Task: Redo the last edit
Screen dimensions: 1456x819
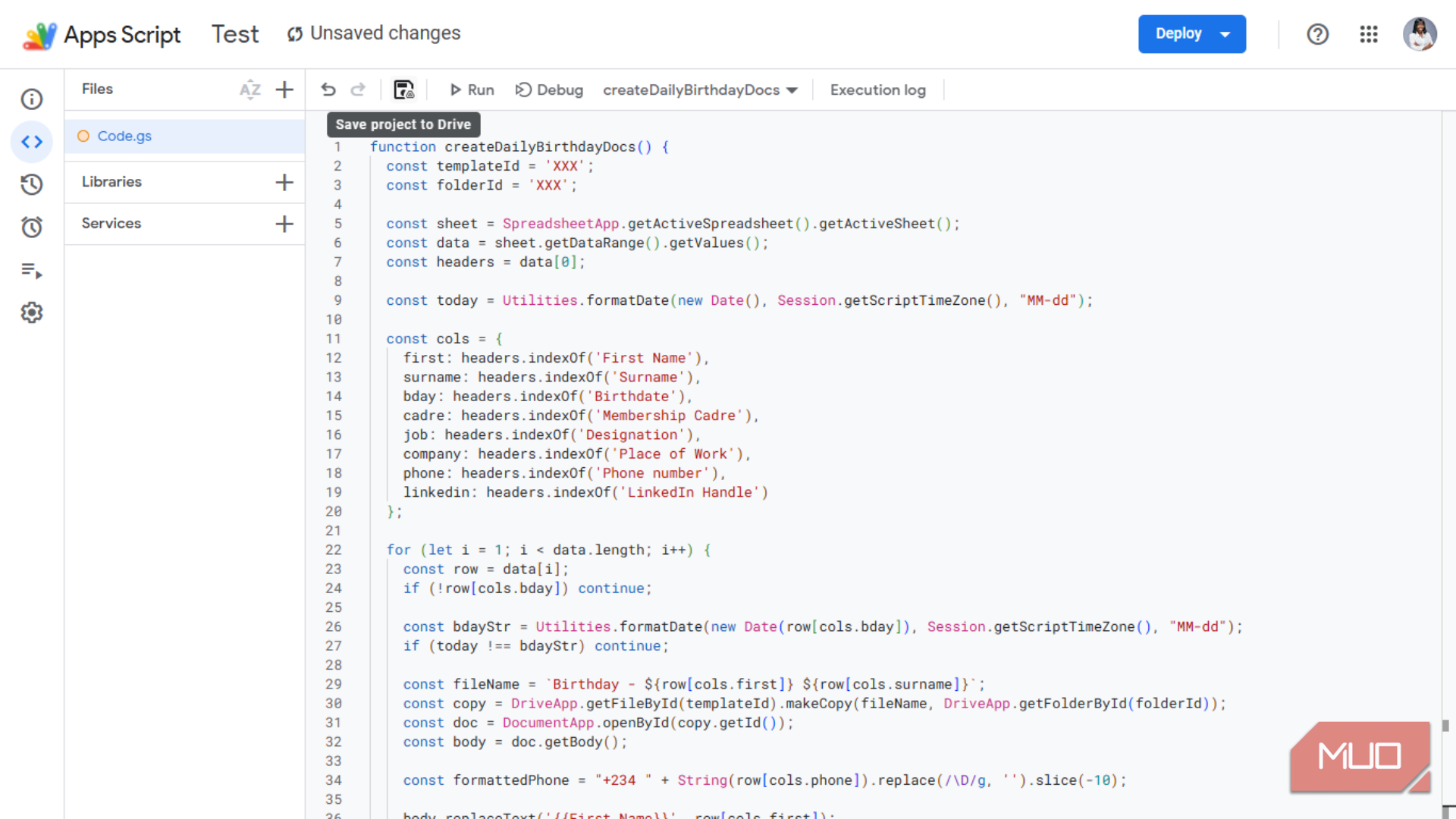Action: tap(358, 89)
